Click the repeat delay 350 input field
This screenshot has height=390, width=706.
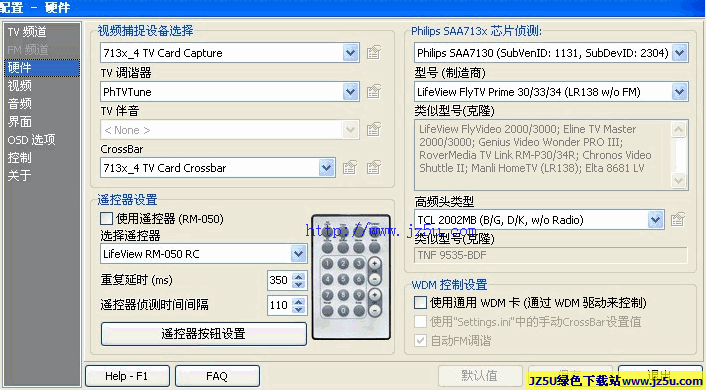click(280, 280)
